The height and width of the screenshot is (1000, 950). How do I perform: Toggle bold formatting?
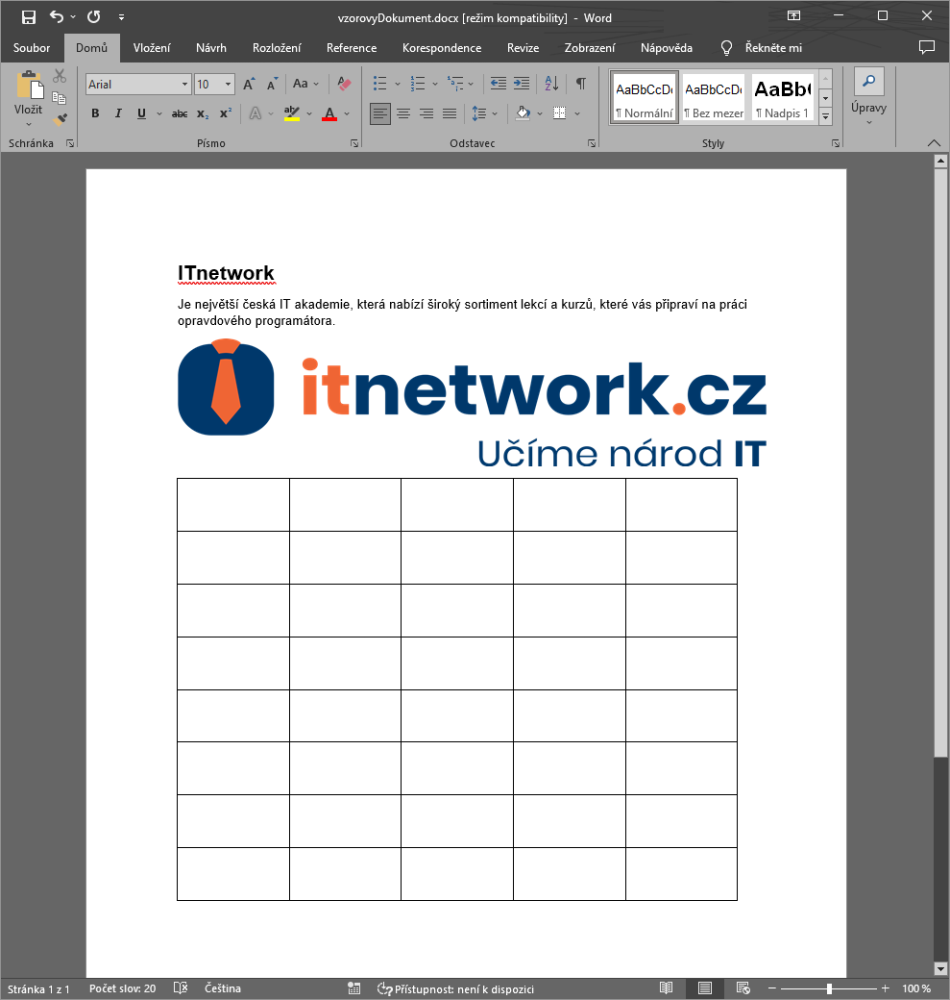pyautogui.click(x=95, y=114)
